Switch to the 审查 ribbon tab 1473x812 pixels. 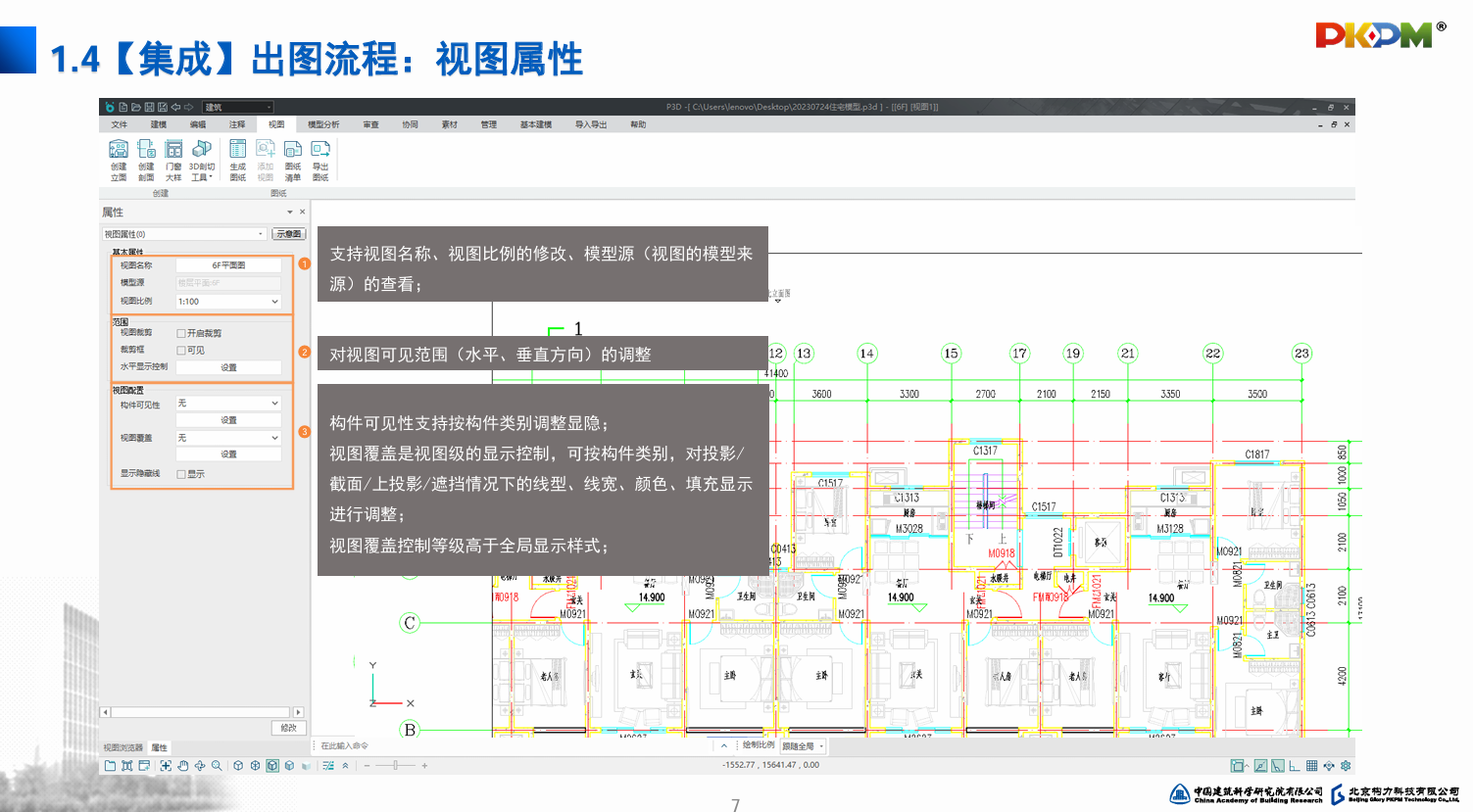370,124
